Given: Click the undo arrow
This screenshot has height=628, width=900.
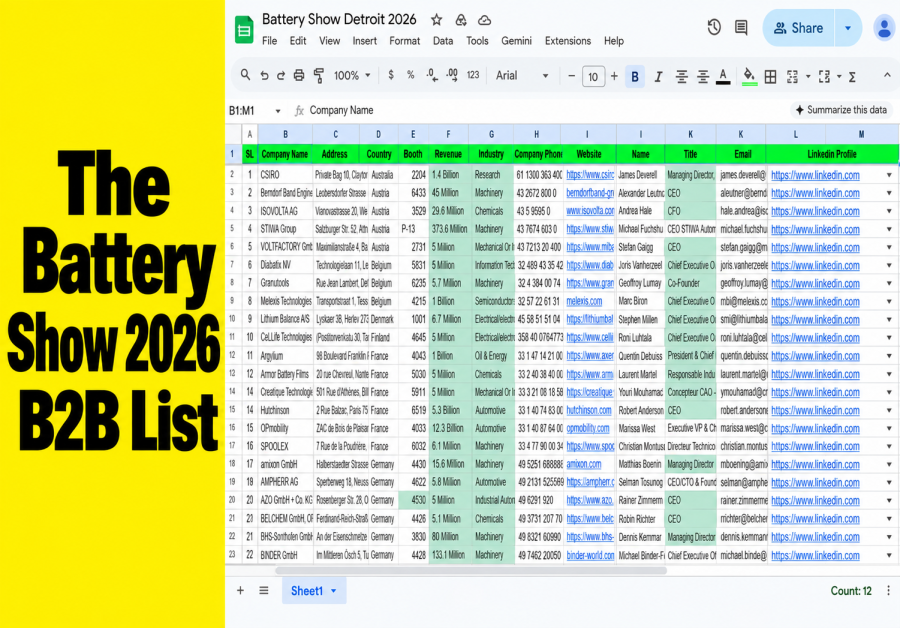Looking at the screenshot, I should (264, 76).
